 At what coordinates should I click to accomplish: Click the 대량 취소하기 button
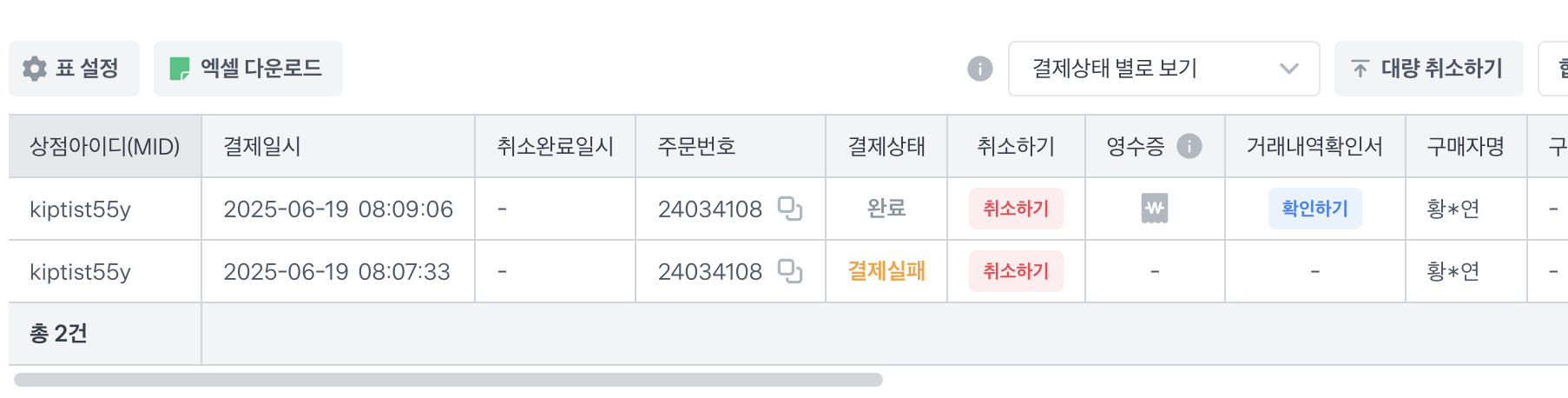[1428, 69]
